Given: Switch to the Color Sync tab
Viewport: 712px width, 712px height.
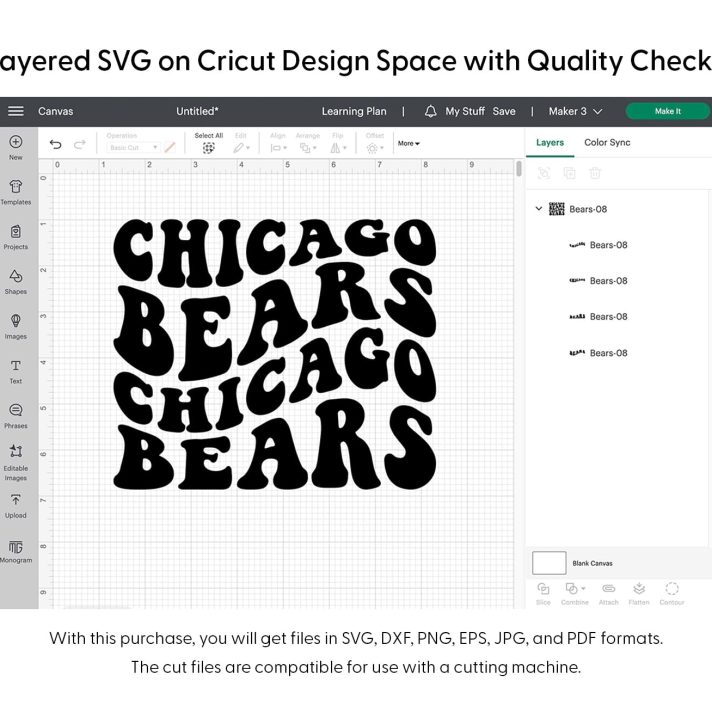Looking at the screenshot, I should tap(607, 143).
